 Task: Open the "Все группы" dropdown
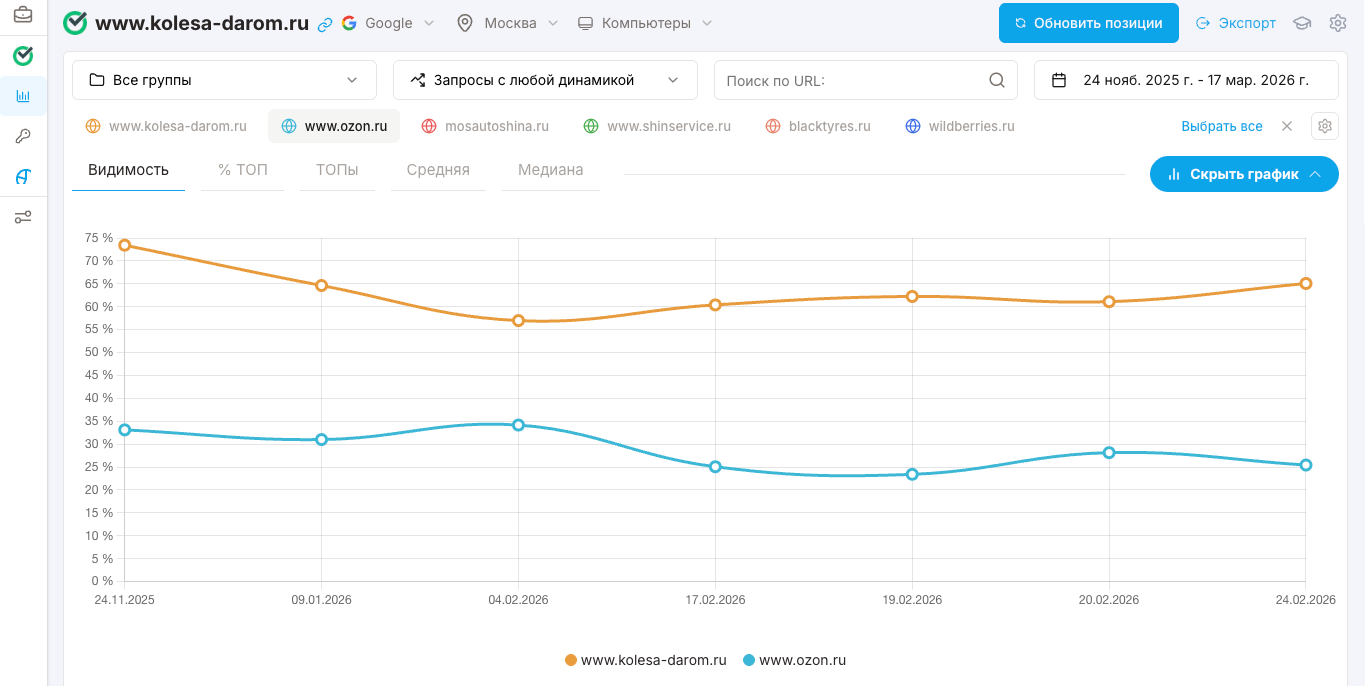[224, 80]
